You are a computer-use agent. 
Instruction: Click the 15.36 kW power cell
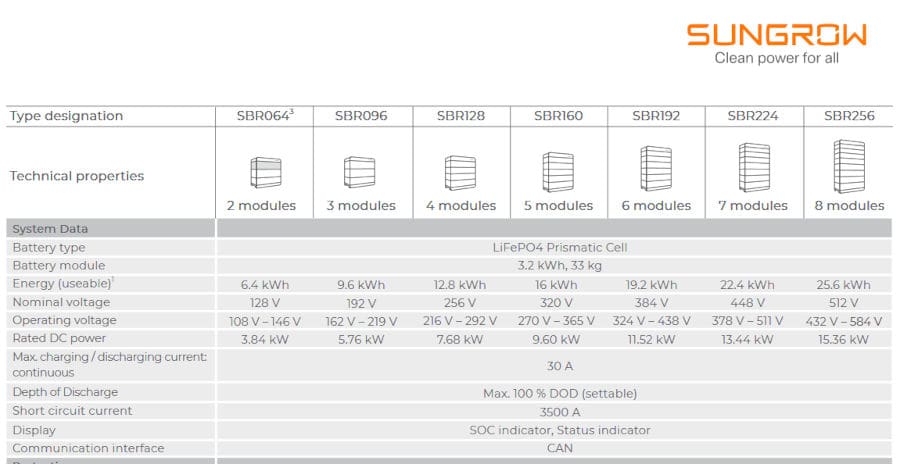(x=843, y=339)
